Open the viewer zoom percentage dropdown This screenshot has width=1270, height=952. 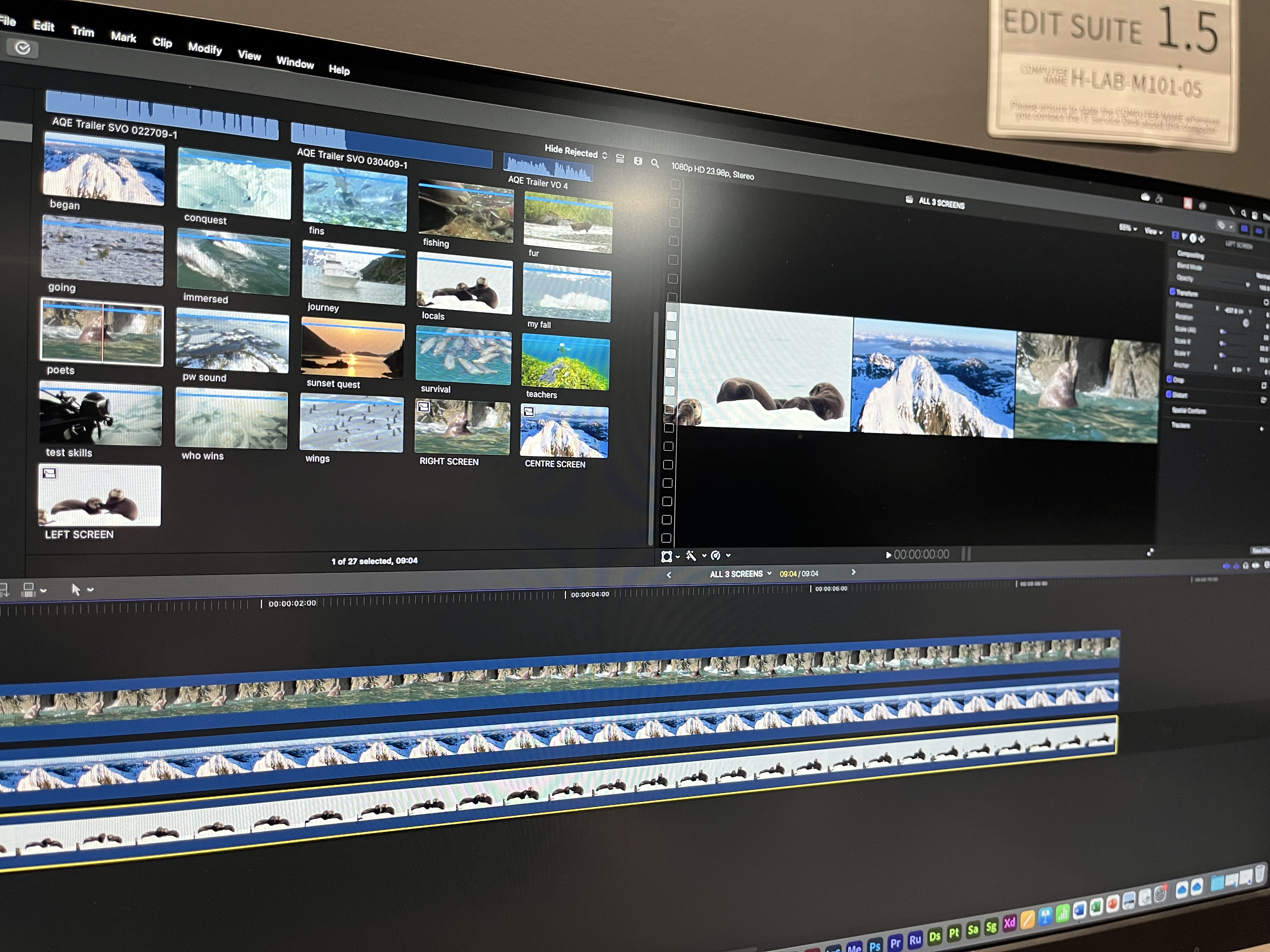click(x=1128, y=228)
